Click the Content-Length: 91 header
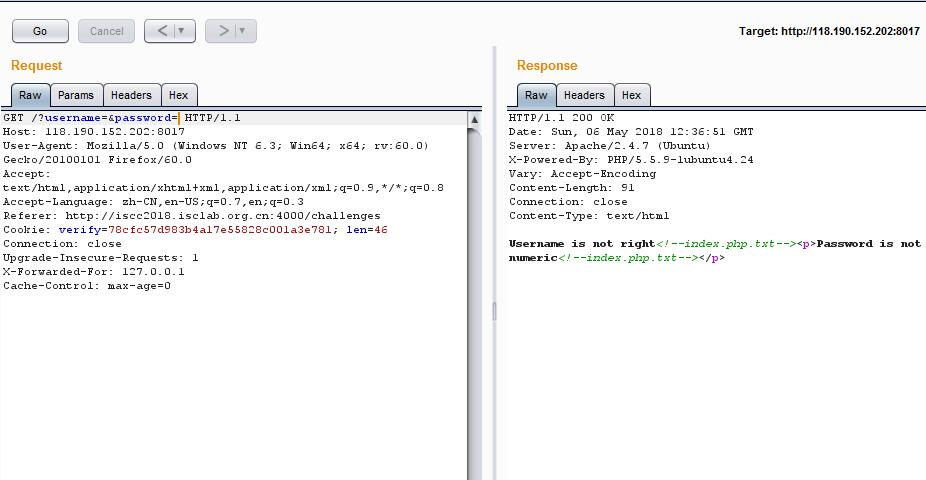This screenshot has height=480, width=926. [x=572, y=188]
